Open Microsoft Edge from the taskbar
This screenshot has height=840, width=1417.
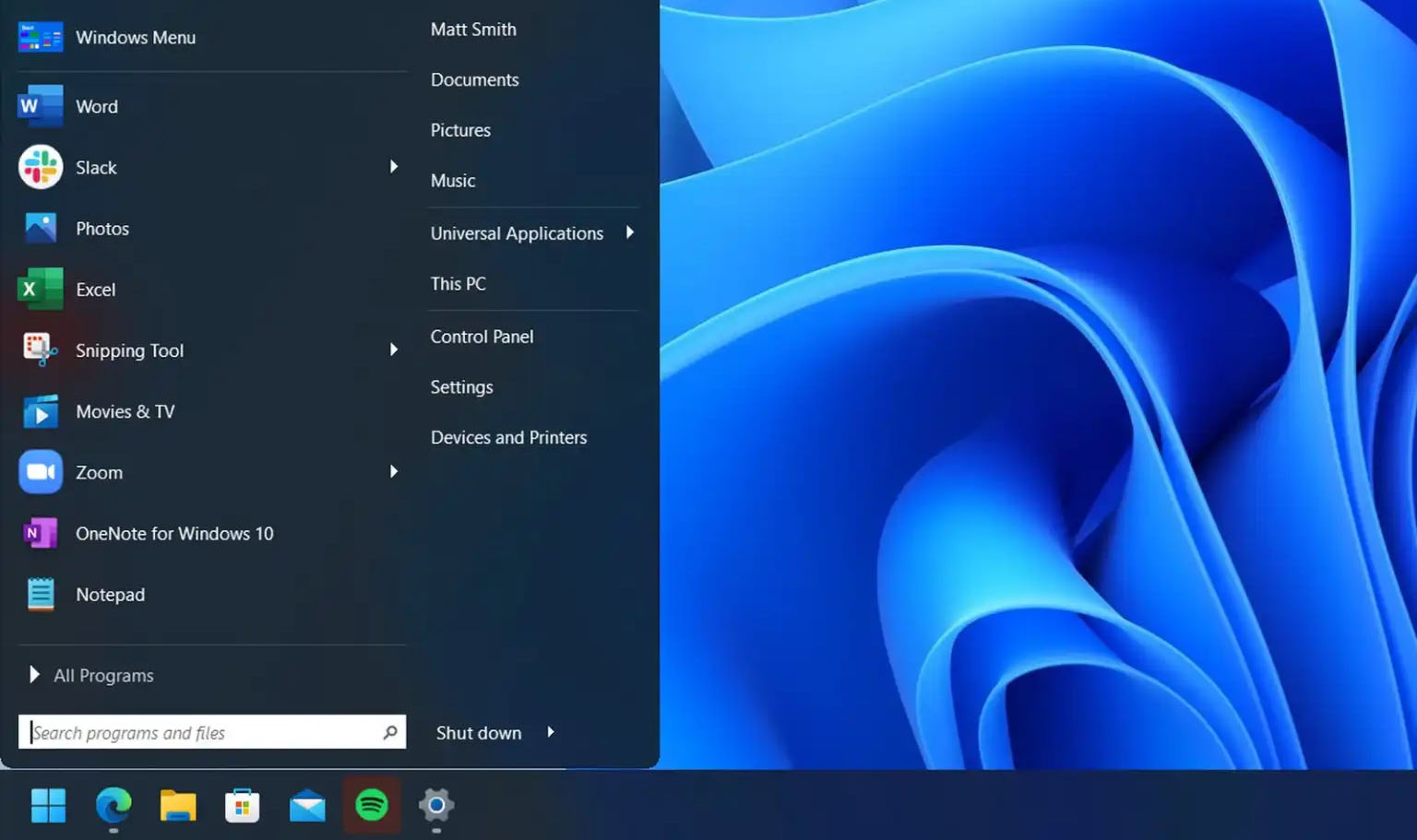[113, 805]
